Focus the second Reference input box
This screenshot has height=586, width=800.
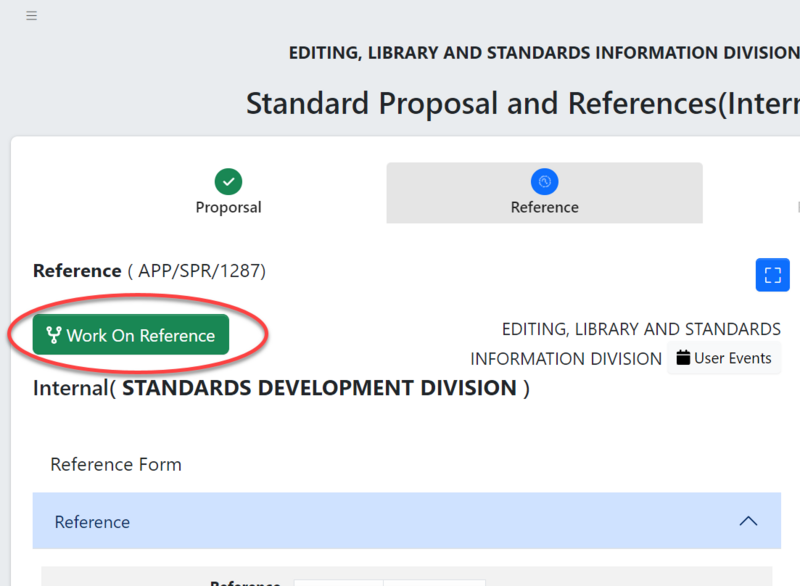coord(434,582)
